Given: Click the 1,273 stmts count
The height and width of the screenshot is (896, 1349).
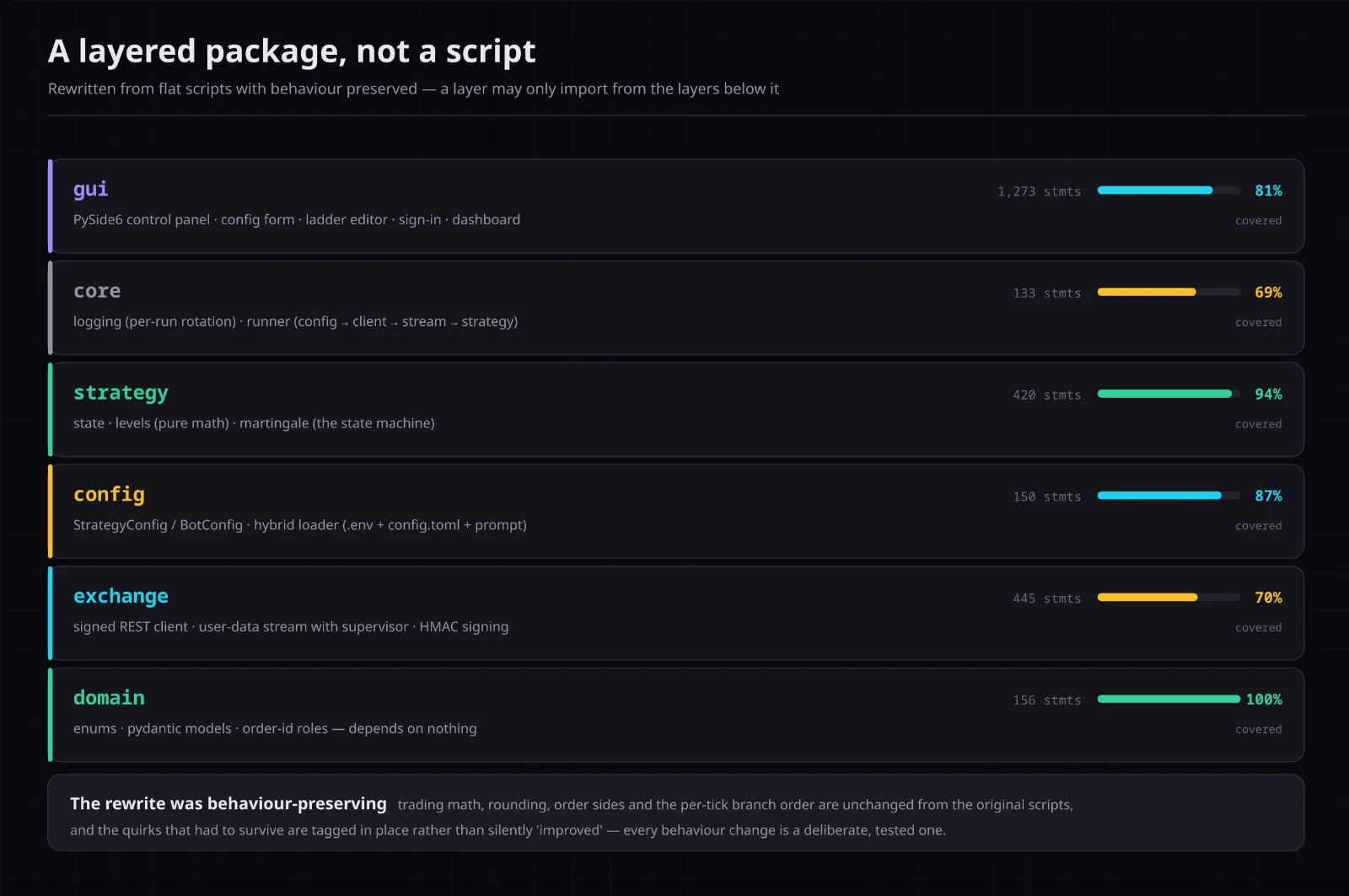Looking at the screenshot, I should (x=1039, y=191).
